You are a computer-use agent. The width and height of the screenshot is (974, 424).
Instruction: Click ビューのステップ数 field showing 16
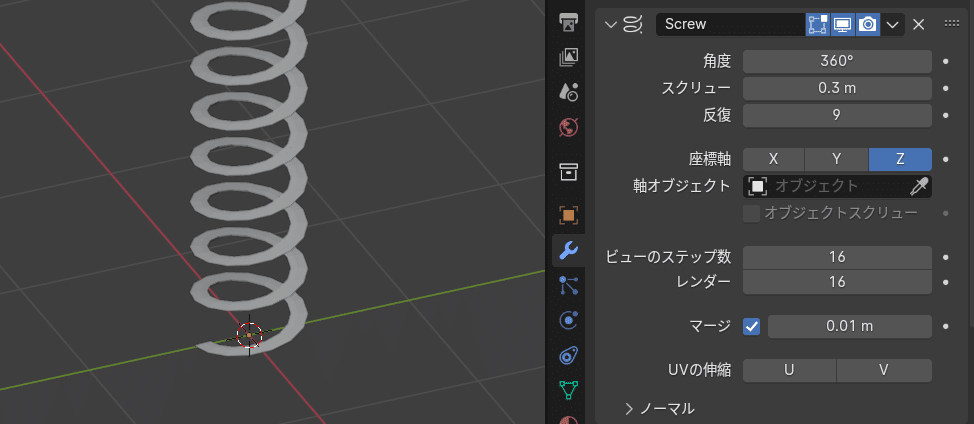coord(837,257)
